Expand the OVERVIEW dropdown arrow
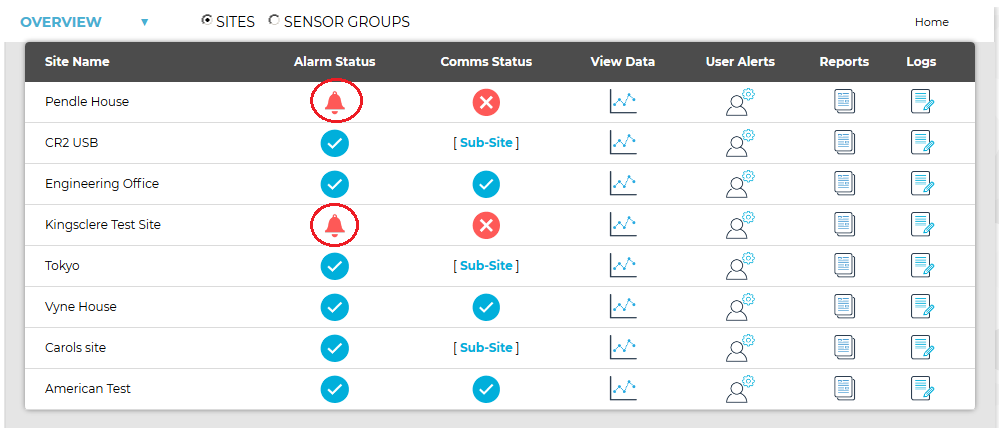The height and width of the screenshot is (433, 1003). pyautogui.click(x=145, y=22)
